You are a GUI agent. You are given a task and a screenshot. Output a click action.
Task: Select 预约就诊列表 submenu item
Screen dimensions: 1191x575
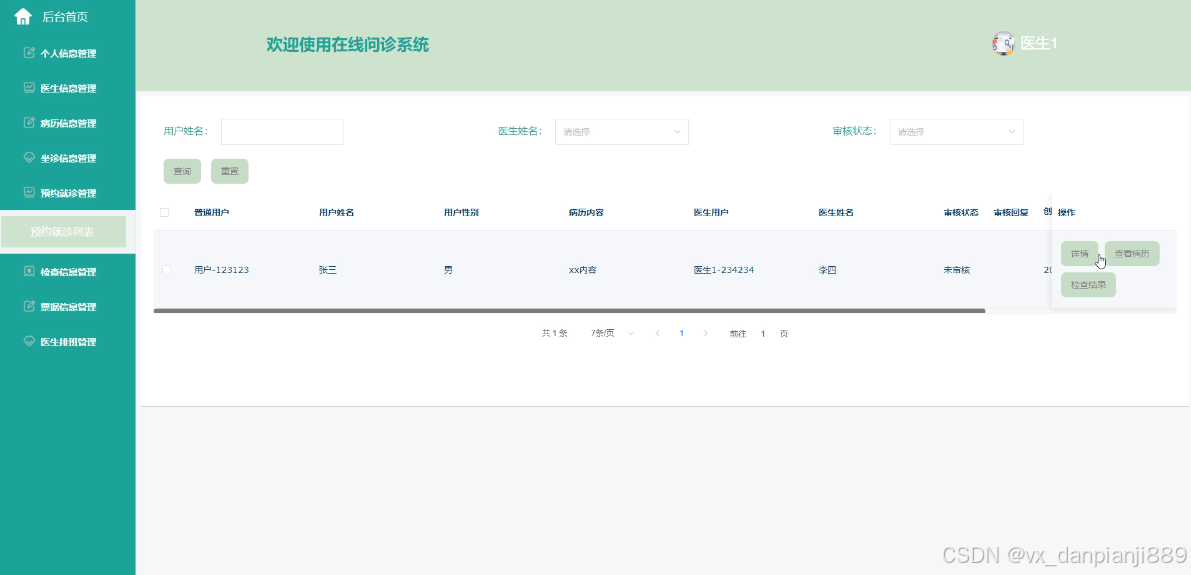(63, 232)
